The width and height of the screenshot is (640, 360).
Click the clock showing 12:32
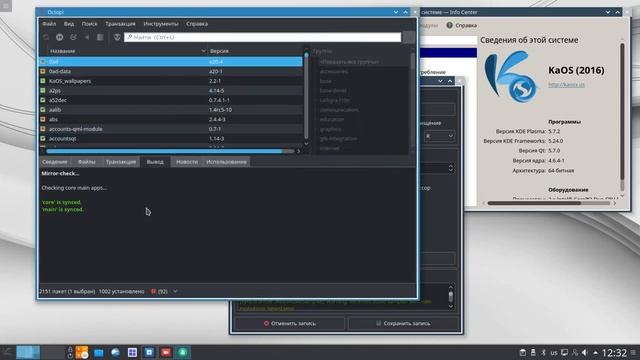tap(614, 353)
